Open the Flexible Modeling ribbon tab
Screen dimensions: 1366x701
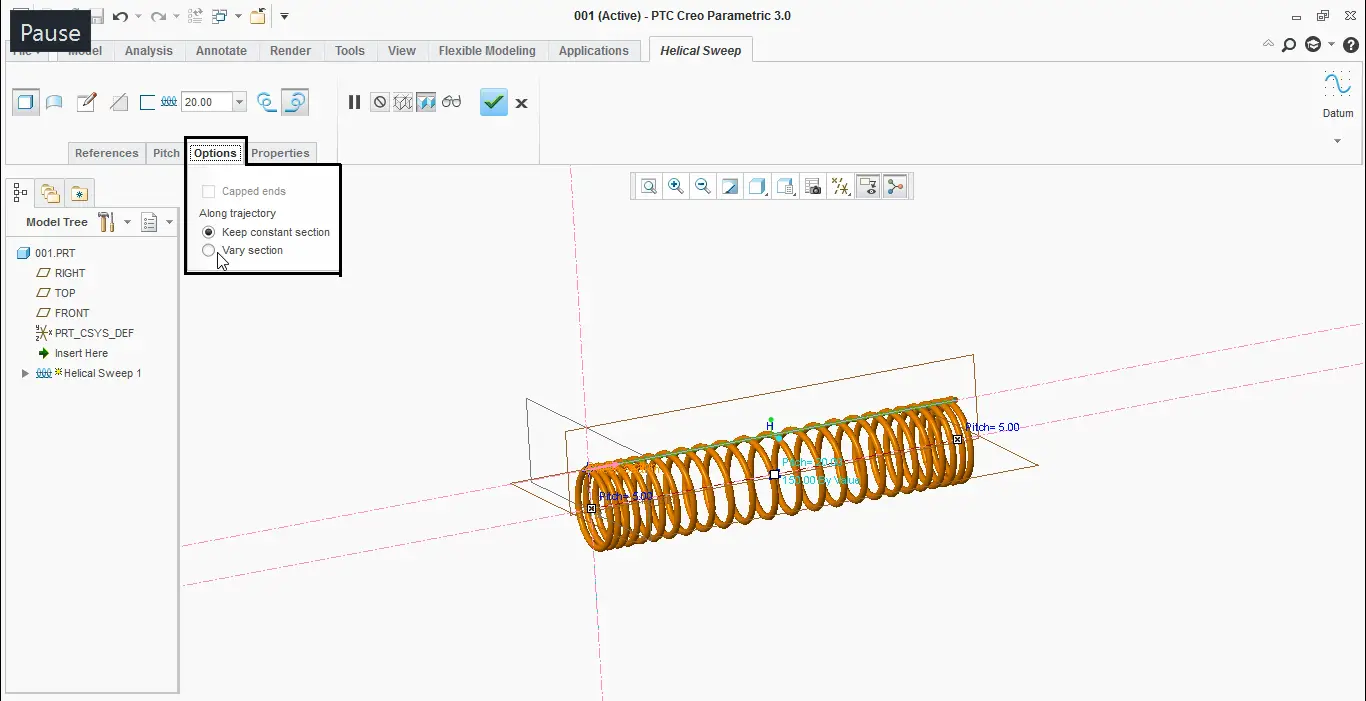click(x=487, y=50)
